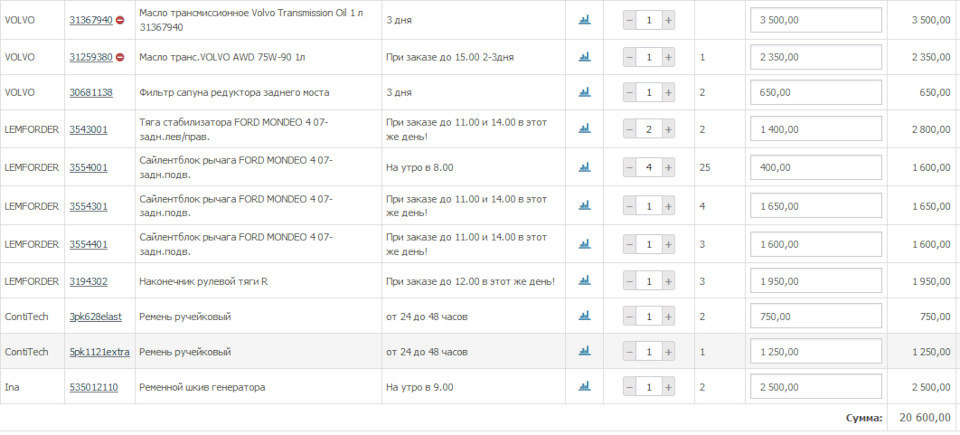Select description 'Фильтр сапуна редуктора заднего моста'
960x435 pixels.
pyautogui.click(x=234, y=93)
